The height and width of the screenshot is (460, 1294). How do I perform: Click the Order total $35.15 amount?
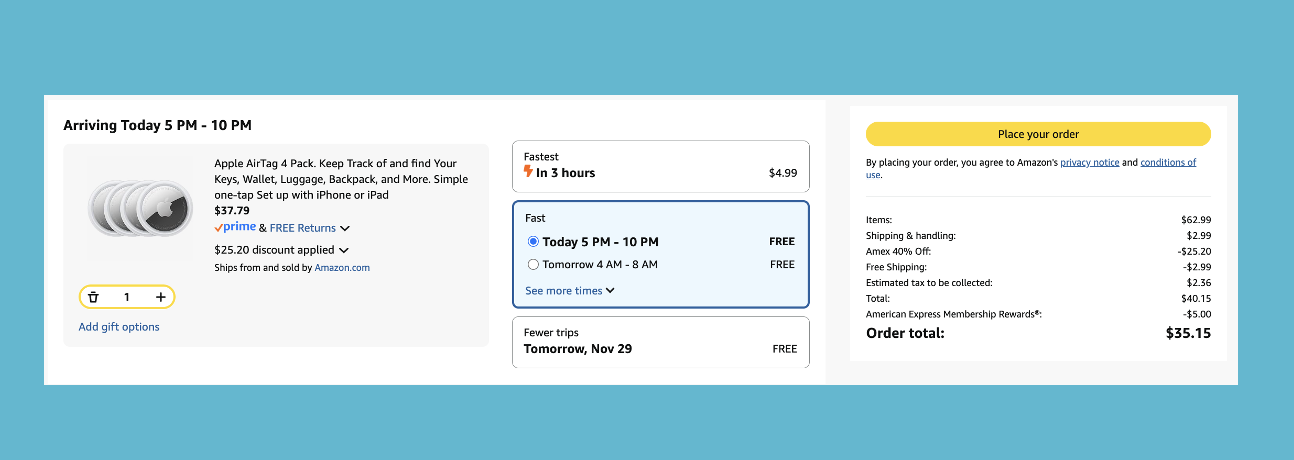click(1188, 333)
